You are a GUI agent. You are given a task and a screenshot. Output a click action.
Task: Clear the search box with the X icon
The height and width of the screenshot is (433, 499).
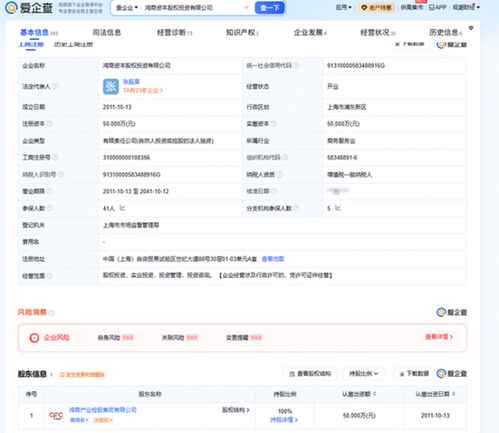[x=246, y=8]
